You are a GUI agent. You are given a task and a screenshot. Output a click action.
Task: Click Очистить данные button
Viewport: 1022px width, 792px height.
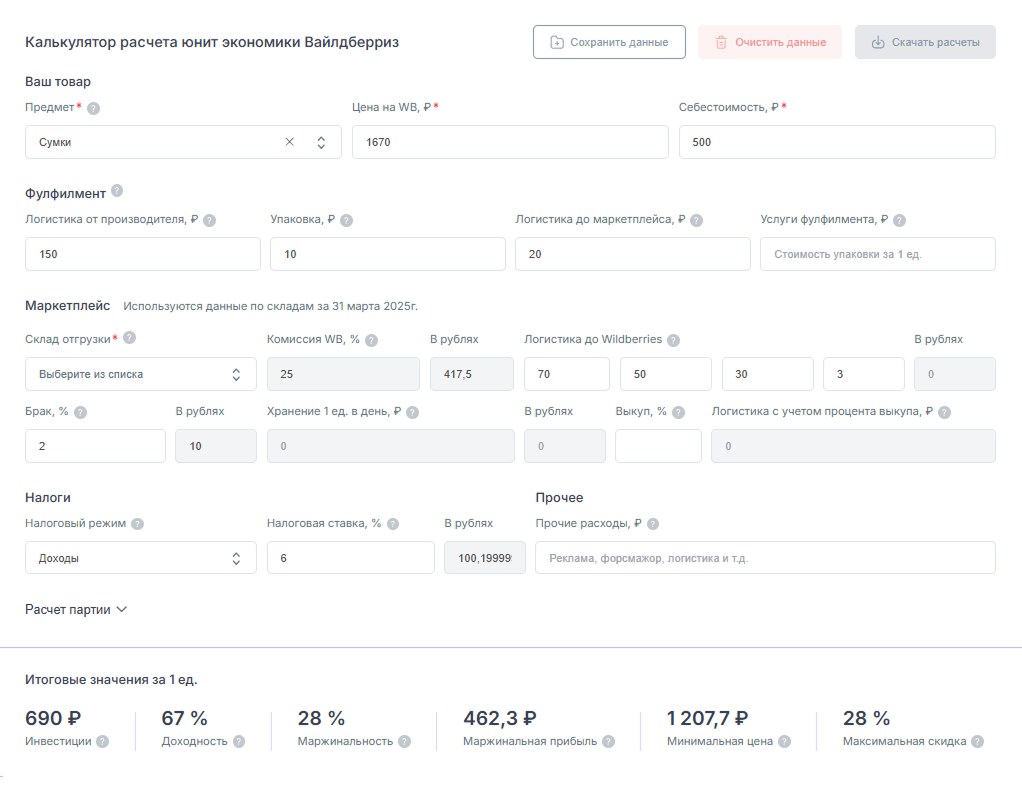pyautogui.click(x=770, y=42)
